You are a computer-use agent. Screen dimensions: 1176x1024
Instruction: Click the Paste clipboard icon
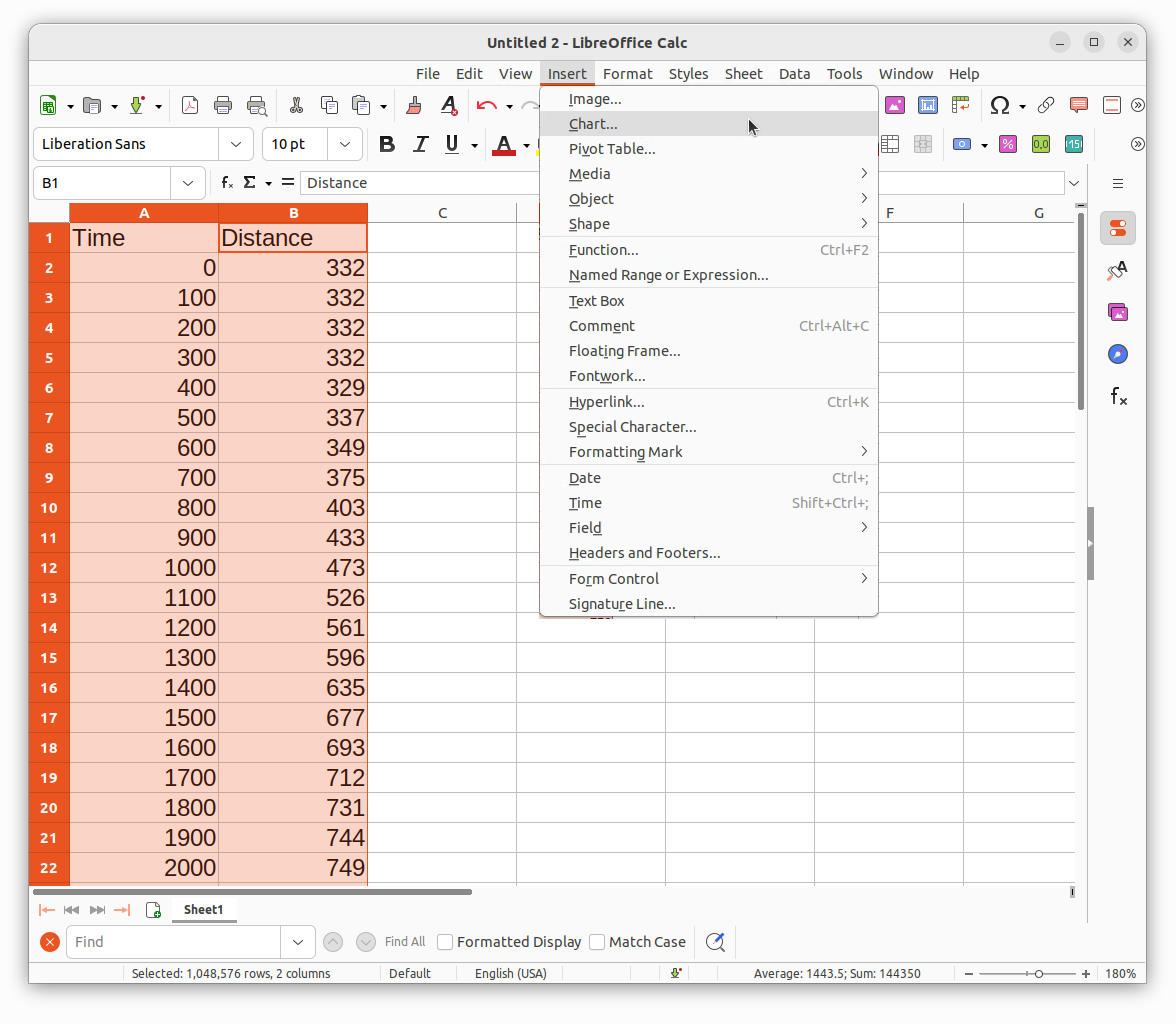[x=362, y=106]
